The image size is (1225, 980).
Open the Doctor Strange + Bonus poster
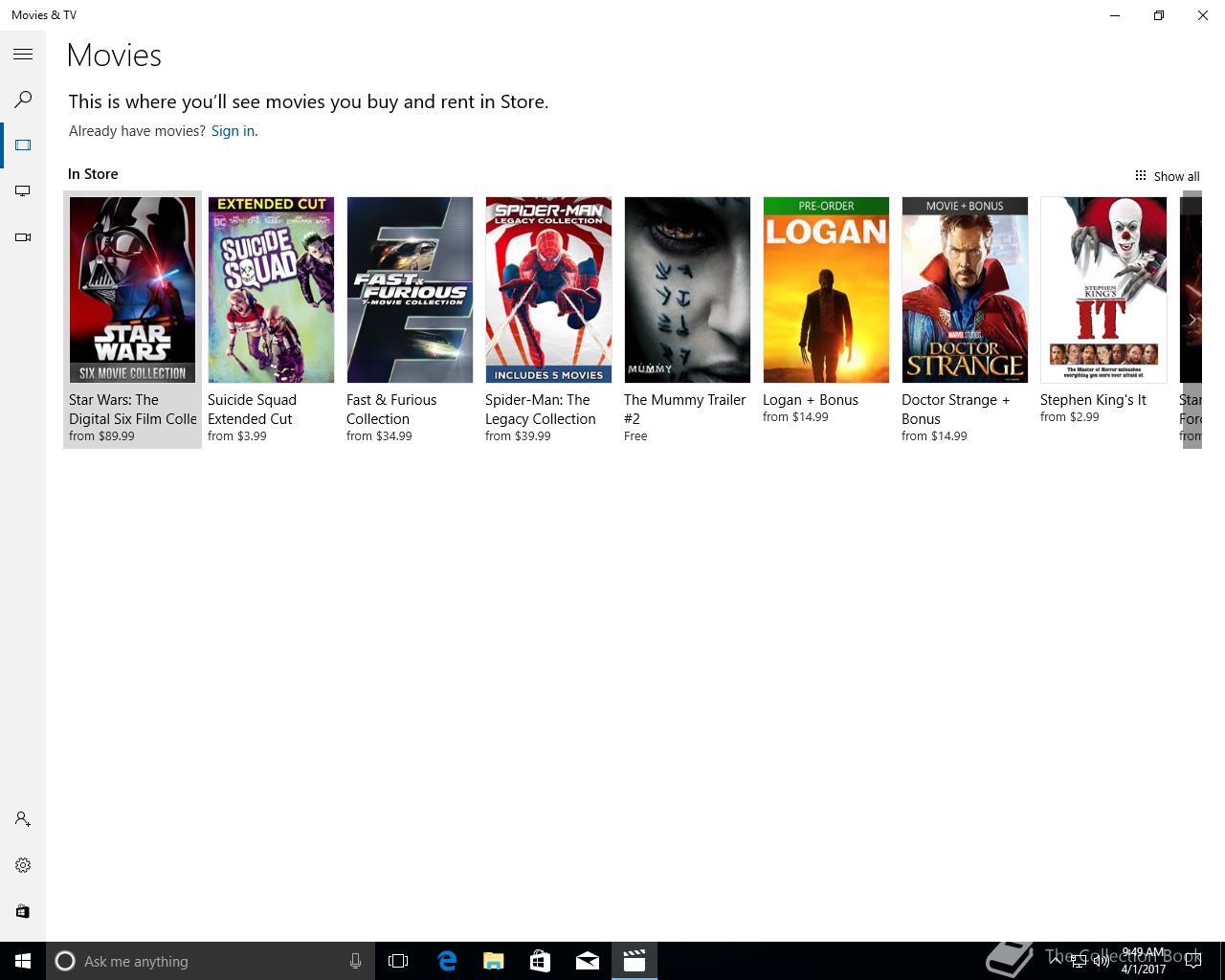coord(965,290)
